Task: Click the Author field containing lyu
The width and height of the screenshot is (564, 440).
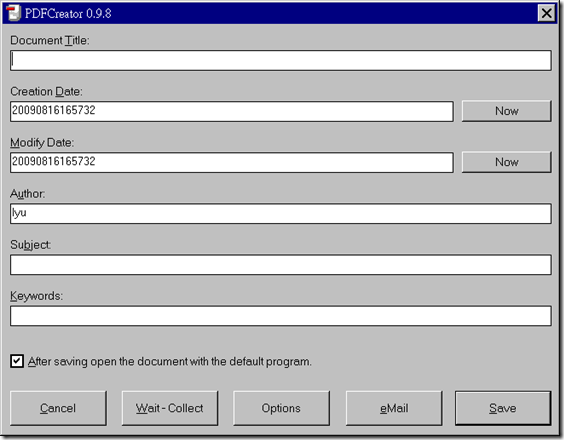Action: click(x=281, y=214)
